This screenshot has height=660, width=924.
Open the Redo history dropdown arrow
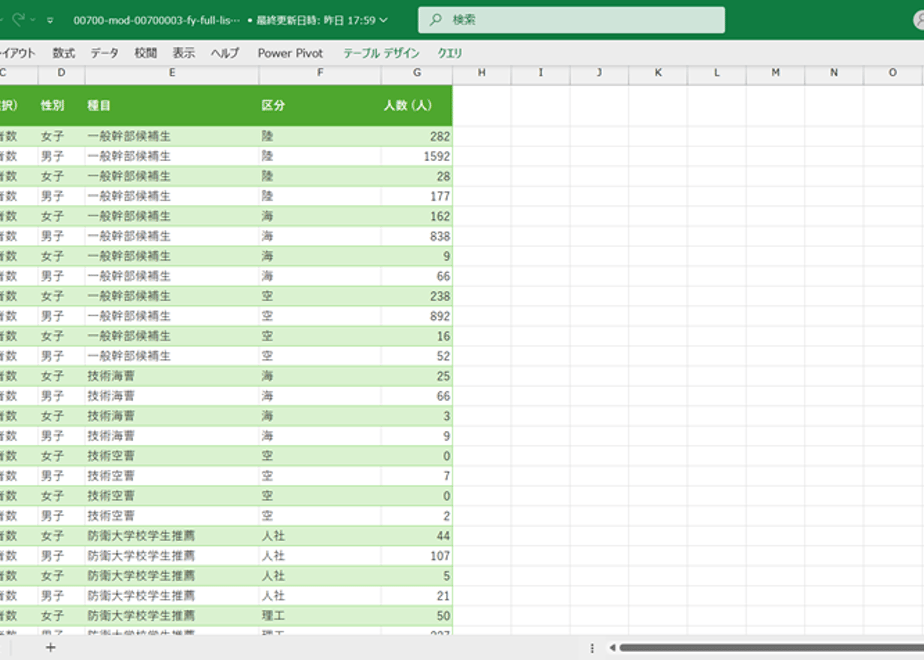[33, 20]
